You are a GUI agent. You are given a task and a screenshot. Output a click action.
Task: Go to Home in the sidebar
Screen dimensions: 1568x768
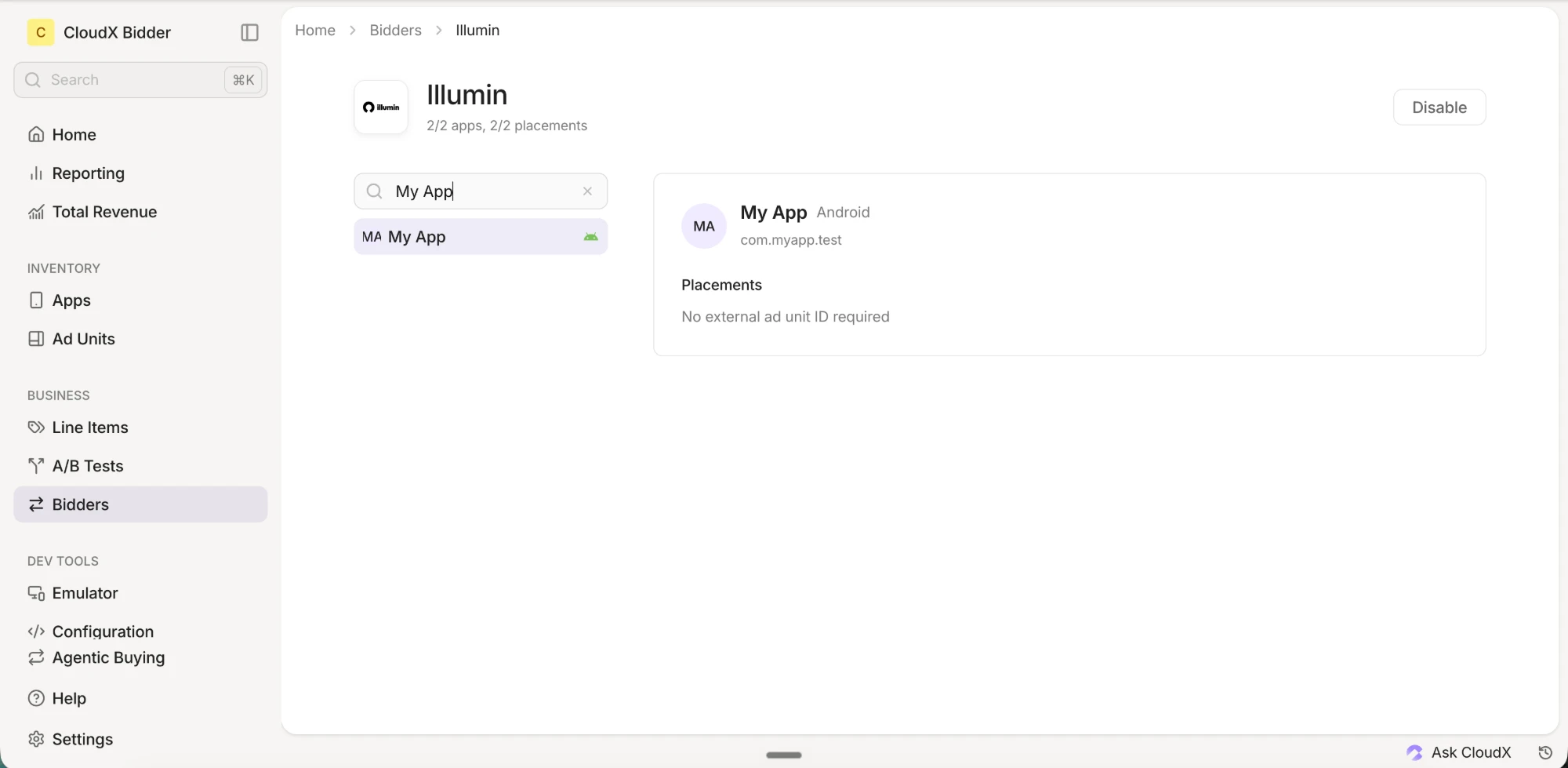[140, 135]
